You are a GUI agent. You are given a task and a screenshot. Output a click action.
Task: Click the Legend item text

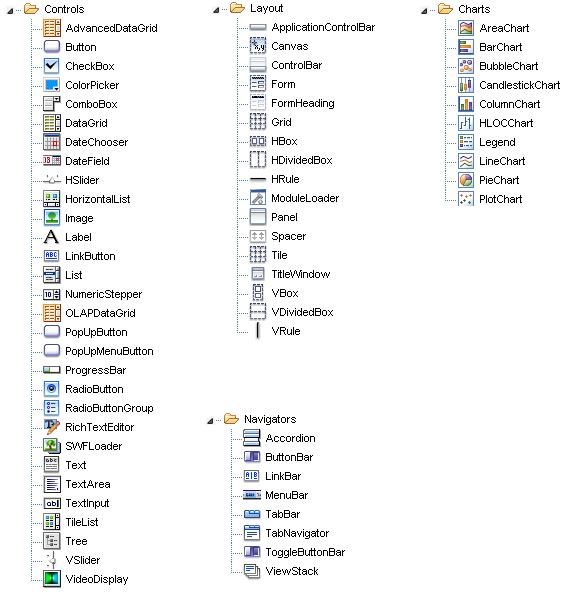[497, 142]
